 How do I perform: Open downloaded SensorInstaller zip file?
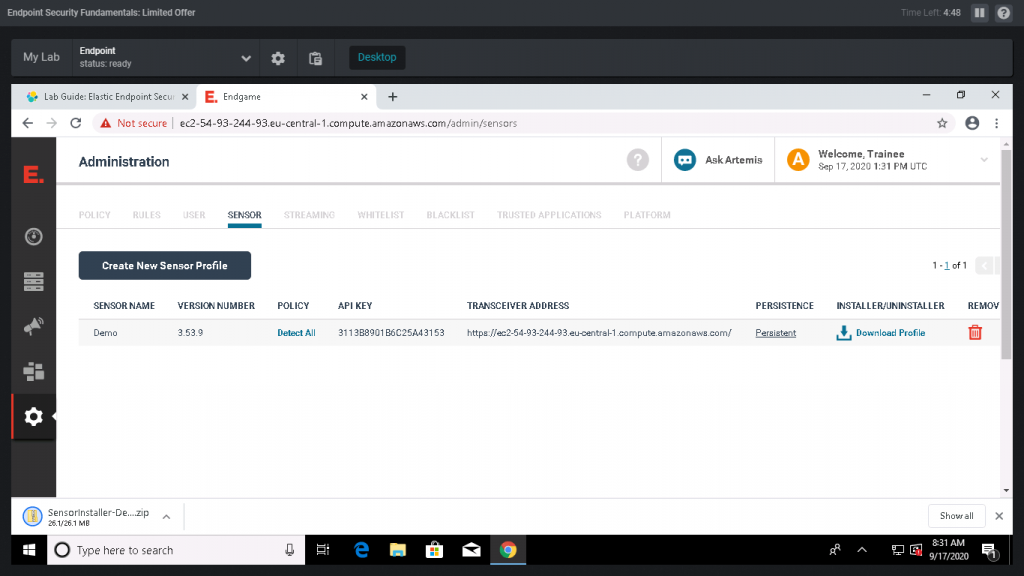[x=87, y=517]
